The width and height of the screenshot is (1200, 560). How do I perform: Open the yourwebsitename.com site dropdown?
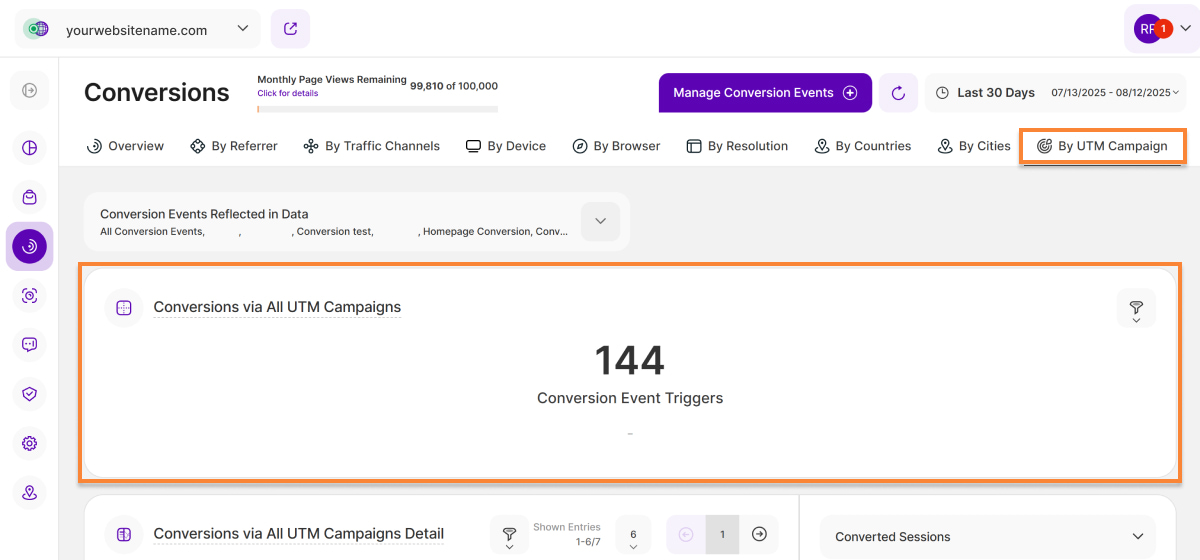coord(138,30)
